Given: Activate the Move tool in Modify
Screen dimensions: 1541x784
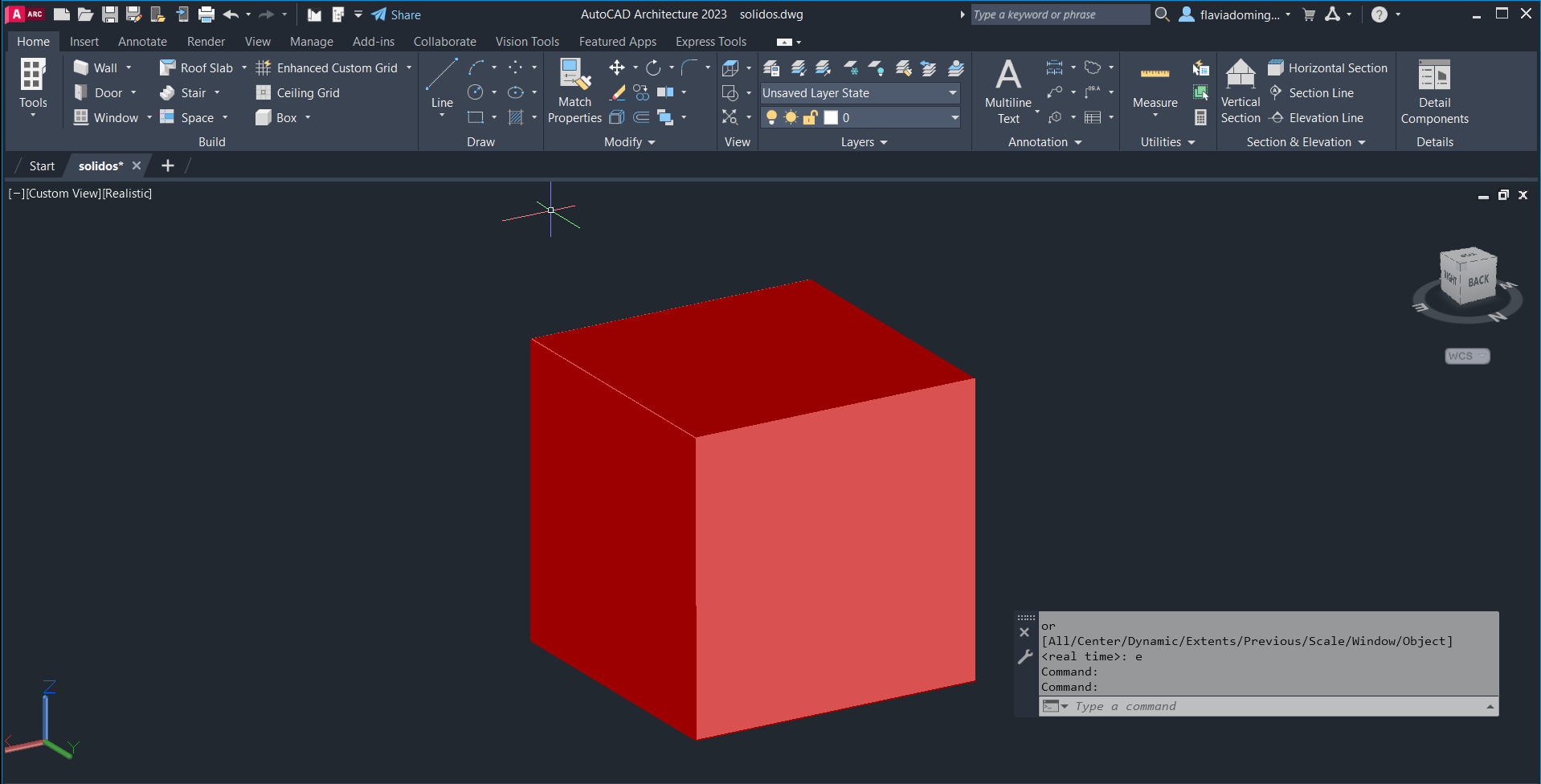Looking at the screenshot, I should (x=617, y=67).
